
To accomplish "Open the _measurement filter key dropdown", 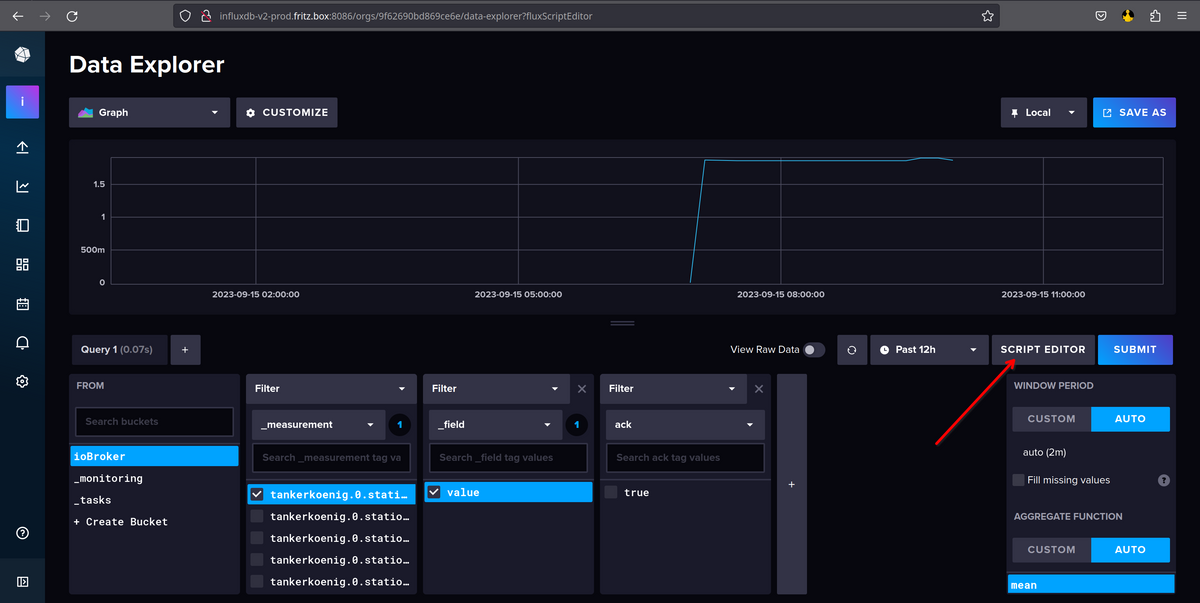I will (x=318, y=424).
